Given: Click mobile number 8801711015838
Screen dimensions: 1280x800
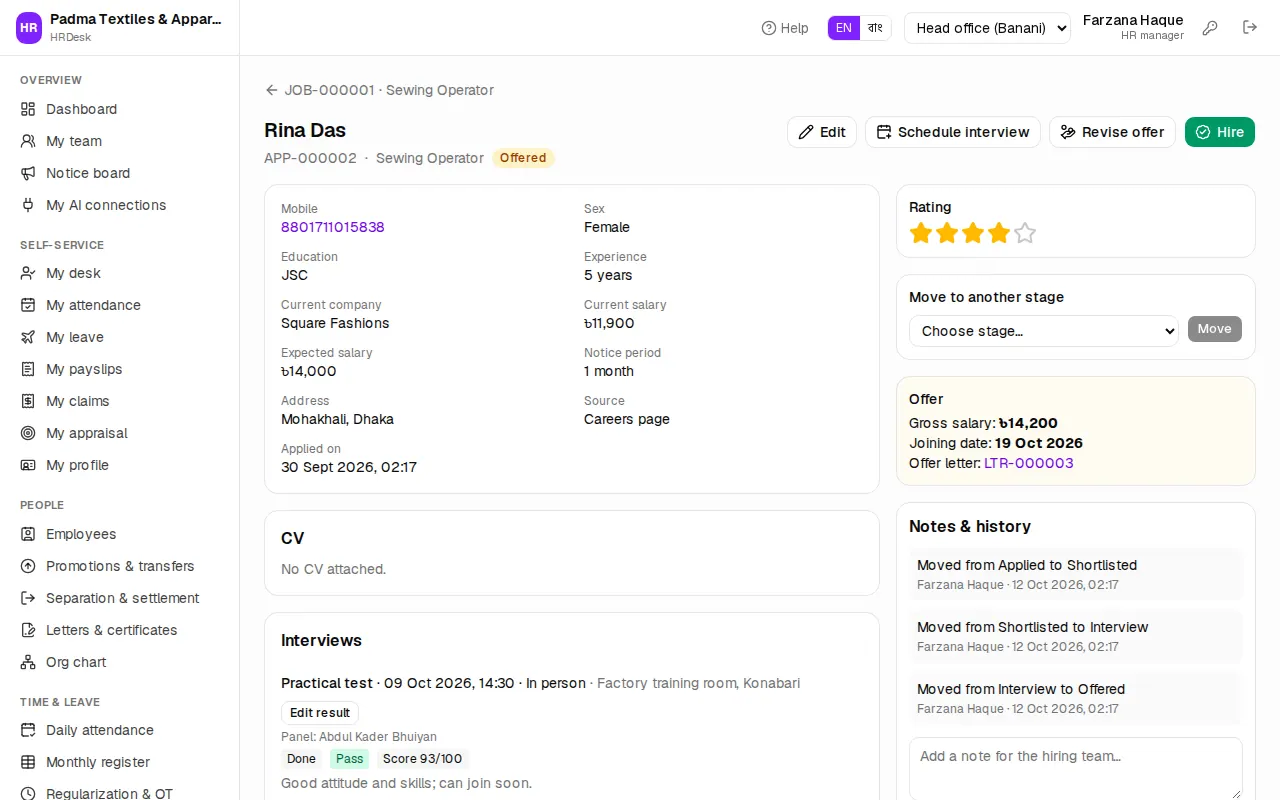Looking at the screenshot, I should coord(333,227).
